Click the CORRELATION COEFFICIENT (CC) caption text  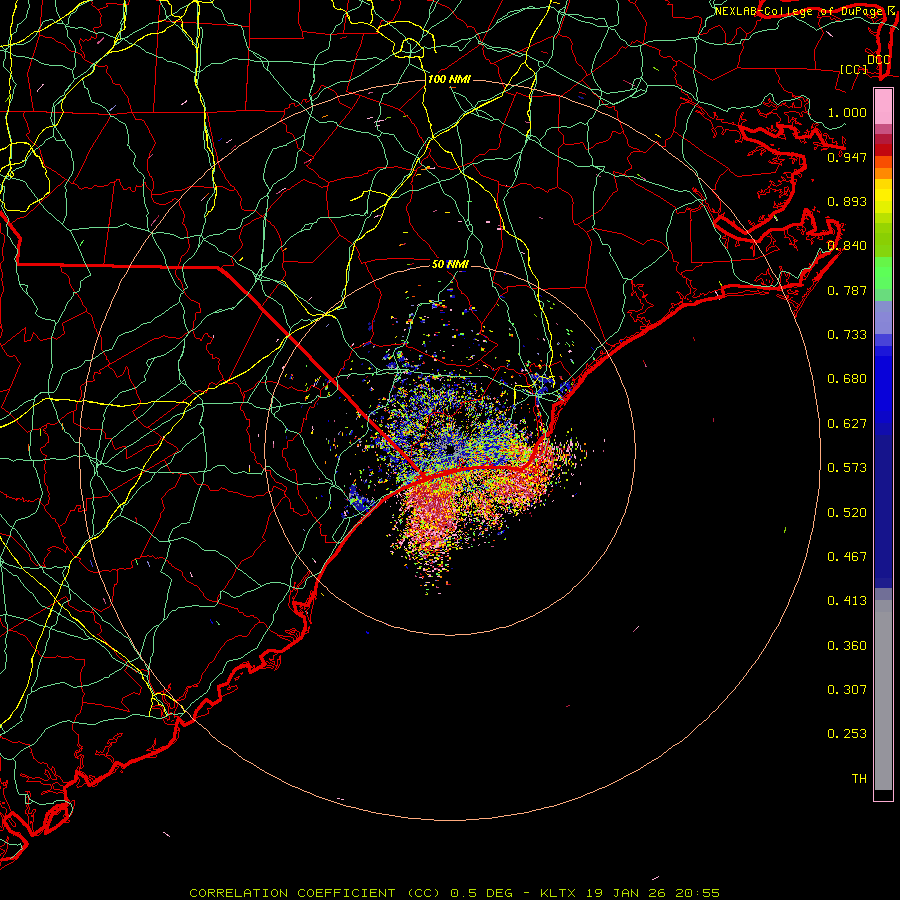tap(315, 893)
